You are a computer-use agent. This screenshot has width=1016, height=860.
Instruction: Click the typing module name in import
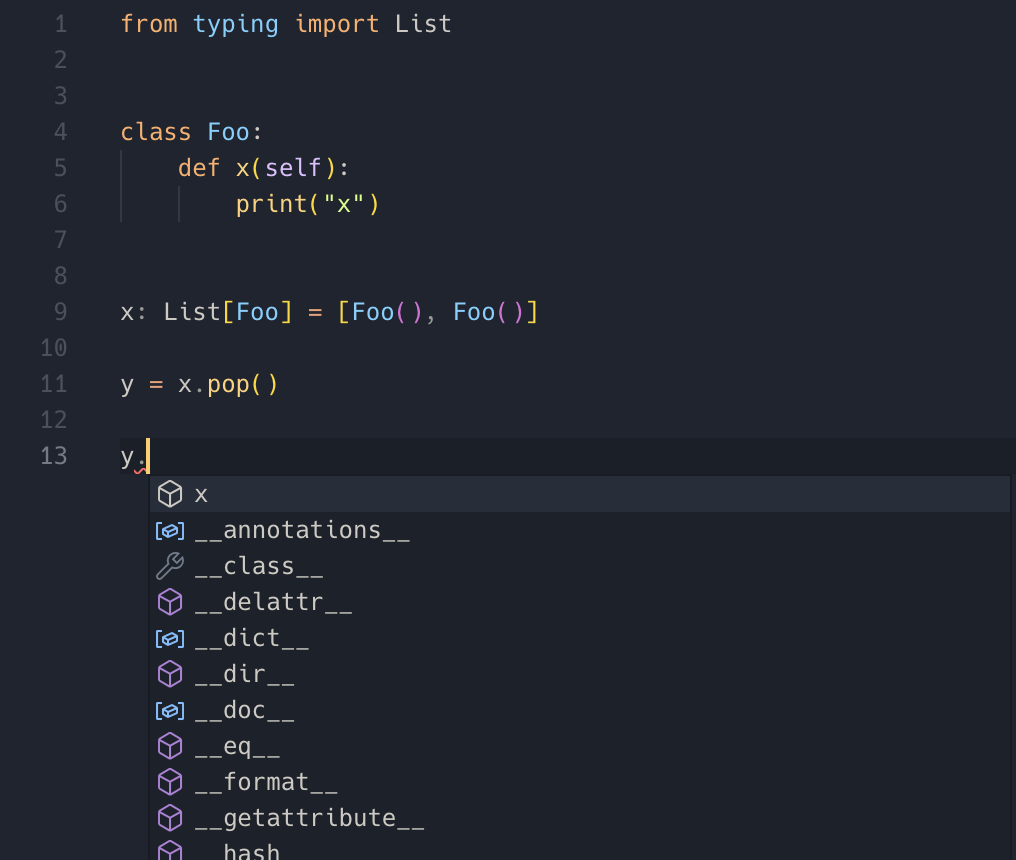coord(236,25)
